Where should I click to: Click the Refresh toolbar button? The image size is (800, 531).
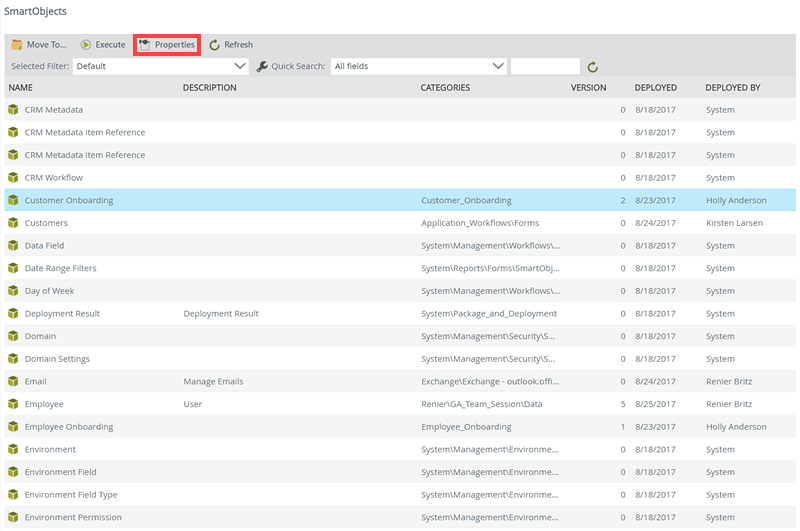coord(231,45)
